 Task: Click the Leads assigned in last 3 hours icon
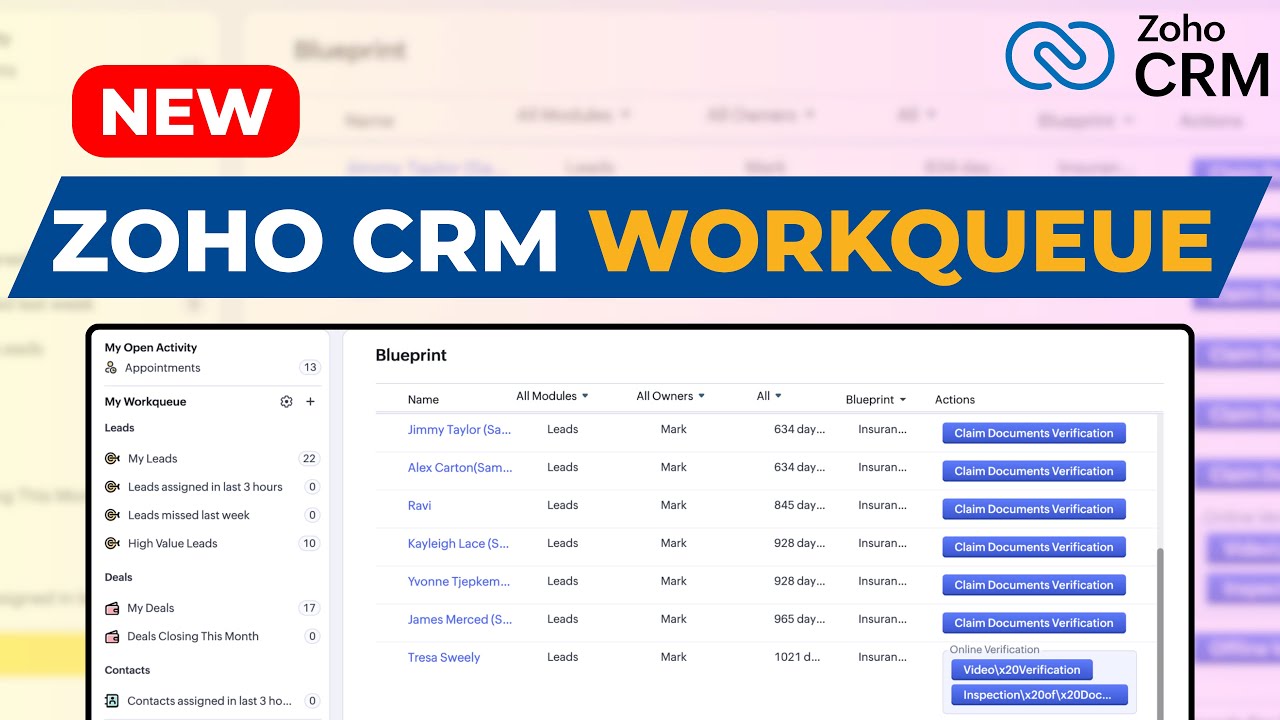112,487
